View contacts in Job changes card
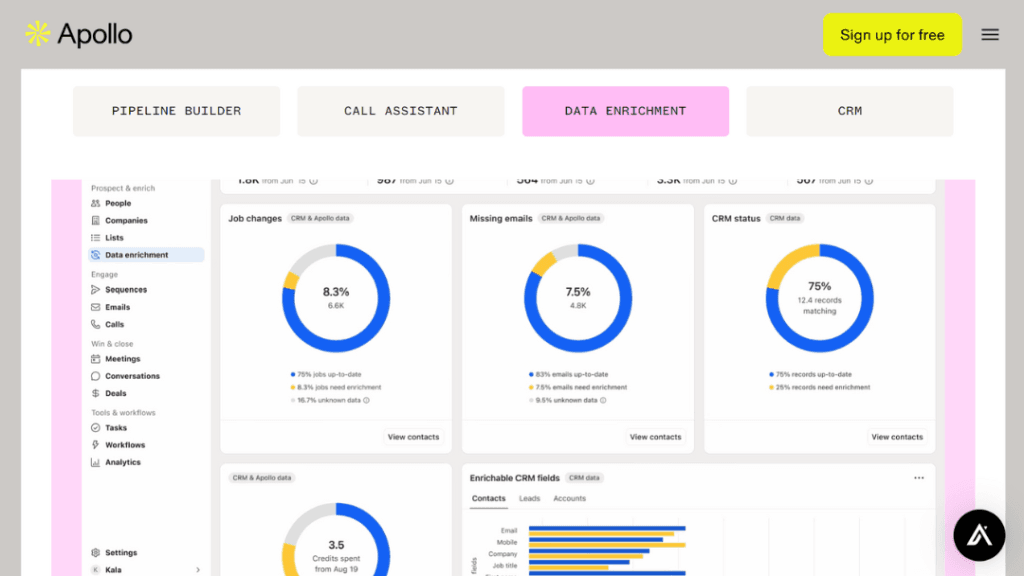The width and height of the screenshot is (1024, 576). point(413,437)
